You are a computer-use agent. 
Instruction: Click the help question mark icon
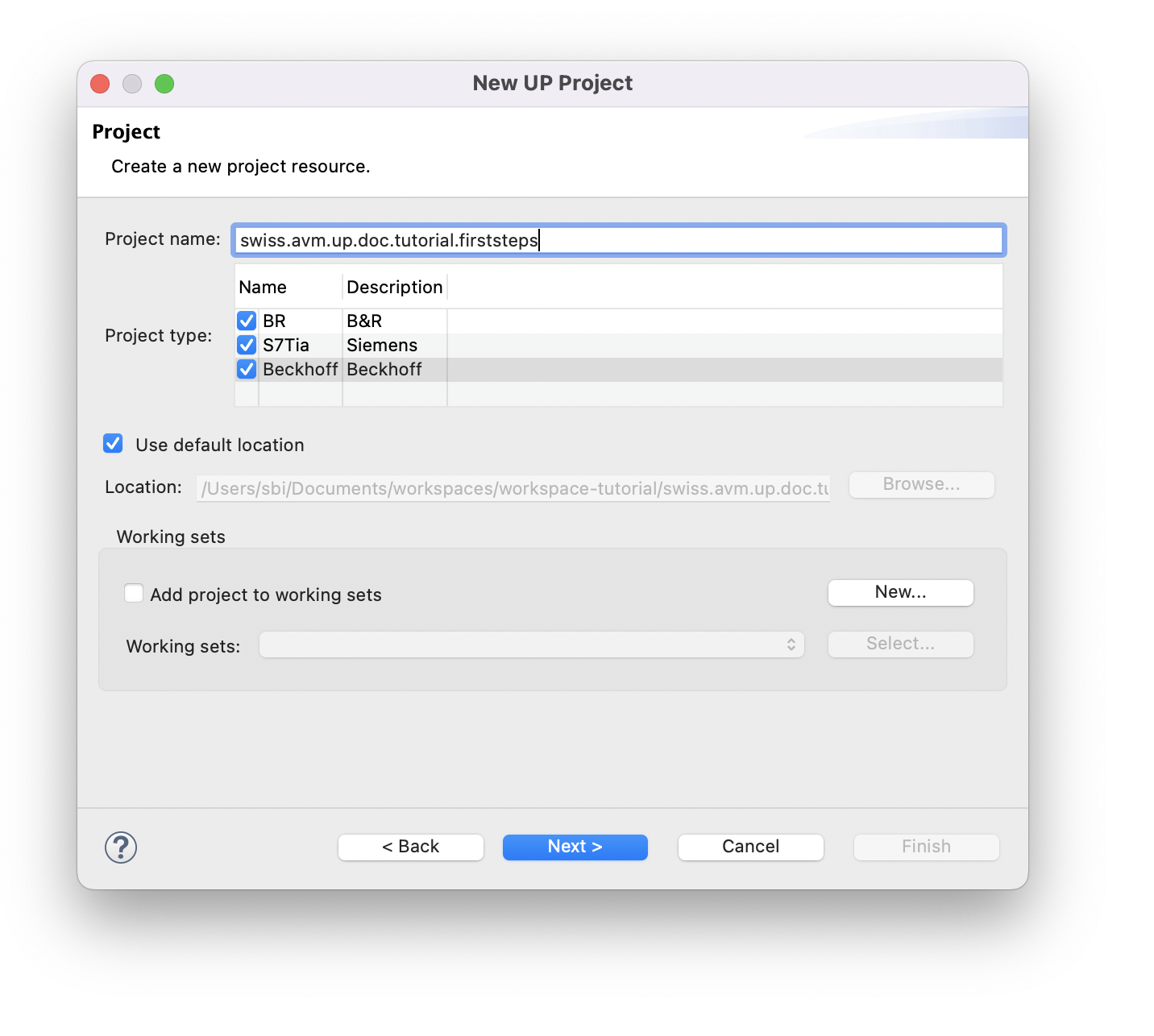[x=121, y=847]
